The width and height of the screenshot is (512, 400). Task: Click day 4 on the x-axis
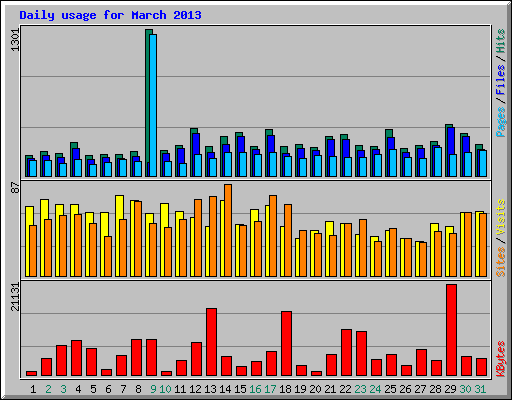(x=78, y=389)
